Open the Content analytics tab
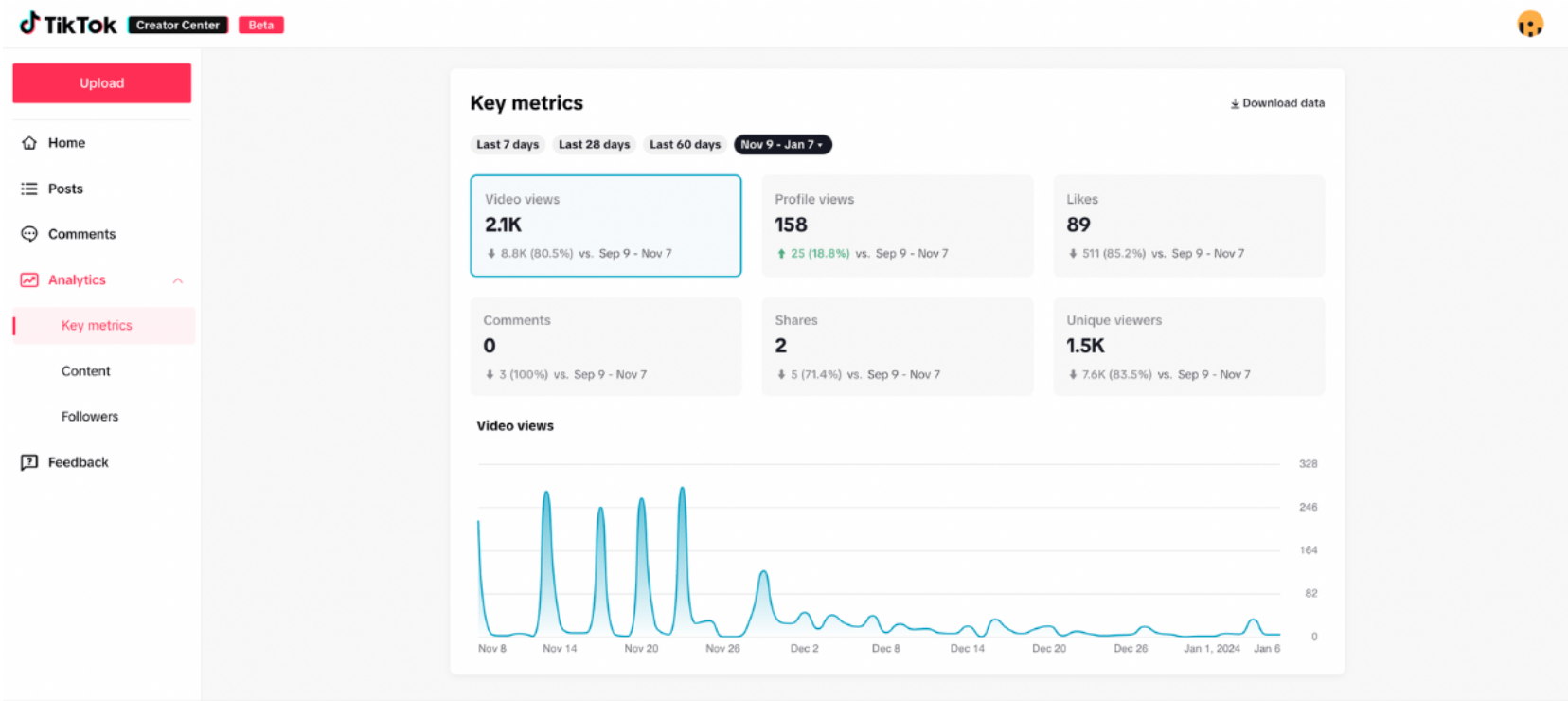Image resolution: width=1568 pixels, height=701 pixels. (x=86, y=371)
